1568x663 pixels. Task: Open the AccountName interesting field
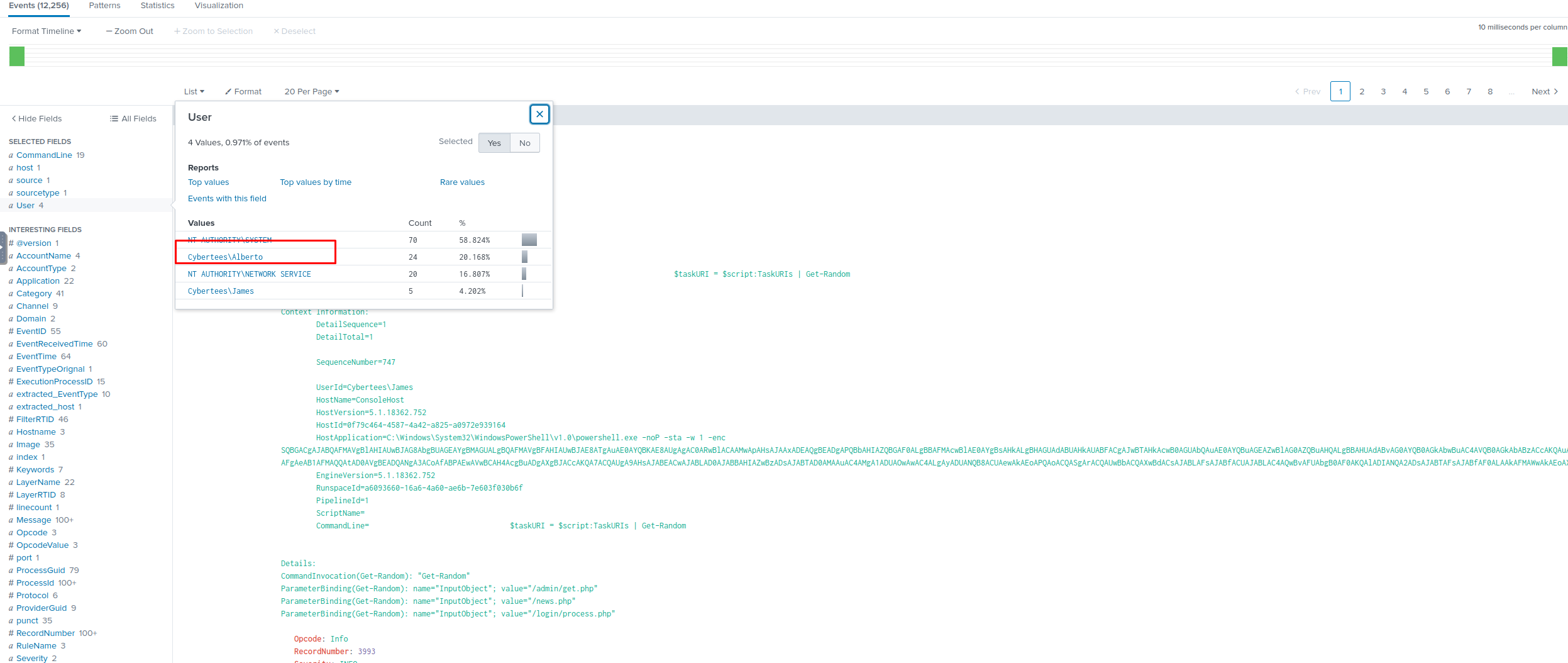pyautogui.click(x=43, y=256)
